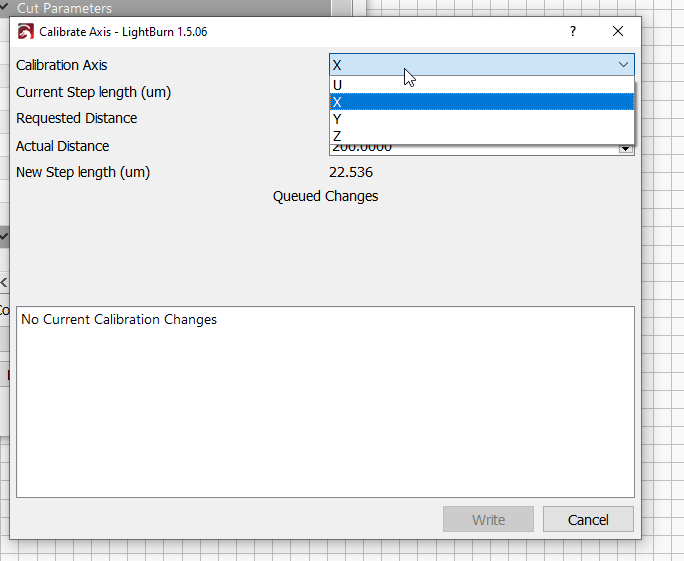The image size is (684, 561).
Task: Pick Y axis from the dropdown list
Action: coord(482,119)
